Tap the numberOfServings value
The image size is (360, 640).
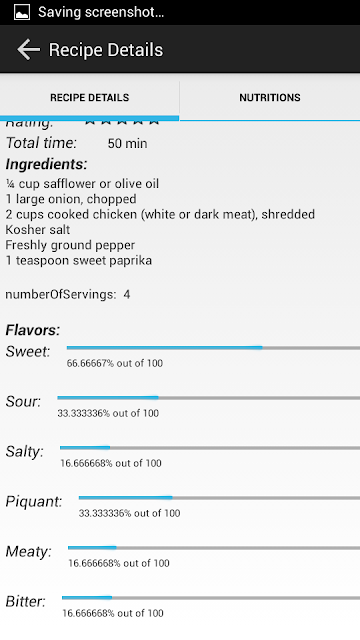[x=127, y=294]
